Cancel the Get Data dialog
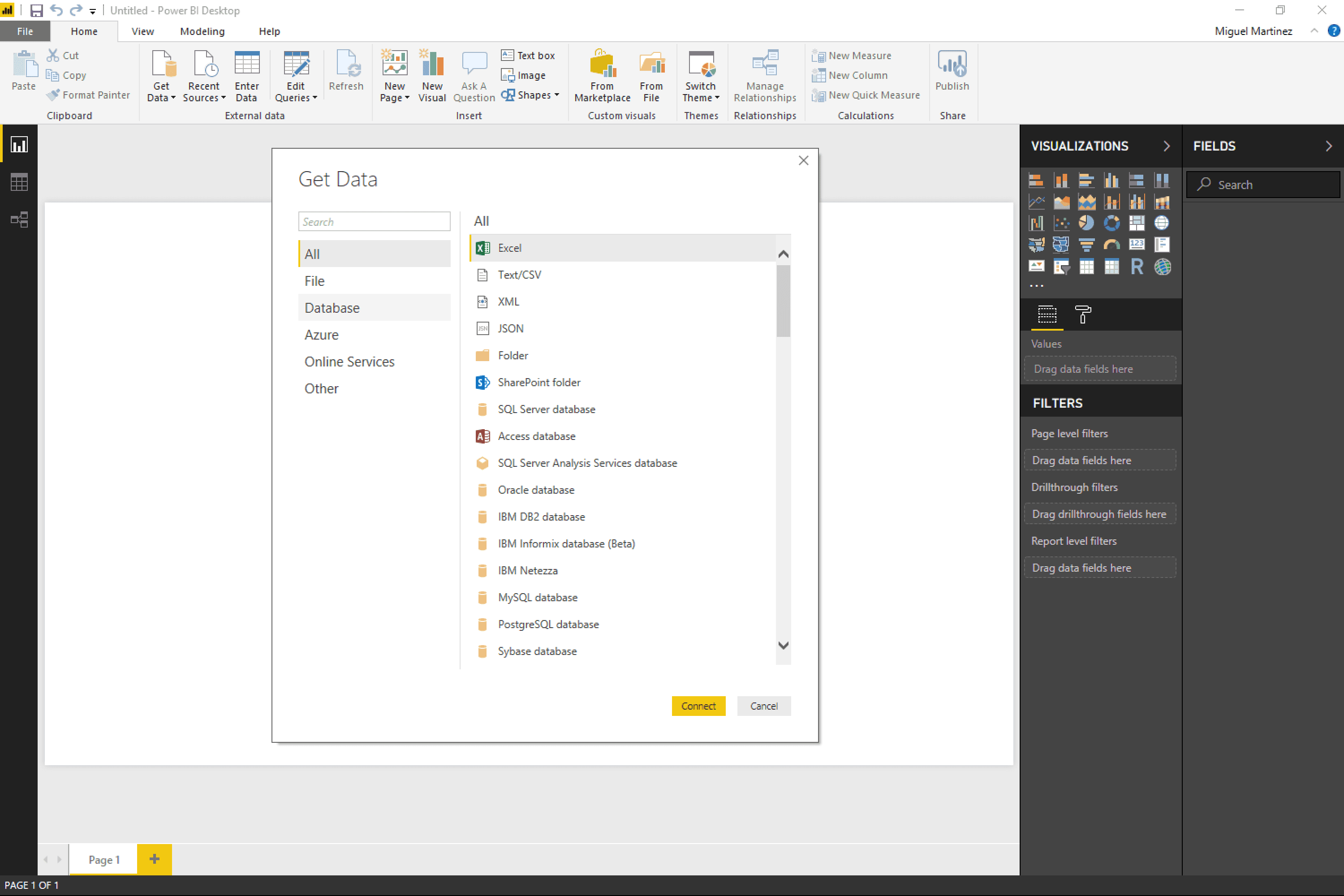The image size is (1344, 896). (x=764, y=706)
